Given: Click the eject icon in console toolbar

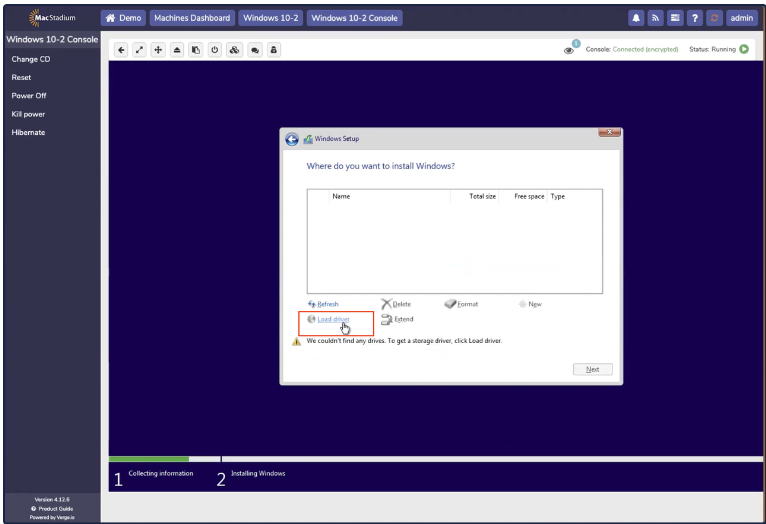Looking at the screenshot, I should point(178,49).
